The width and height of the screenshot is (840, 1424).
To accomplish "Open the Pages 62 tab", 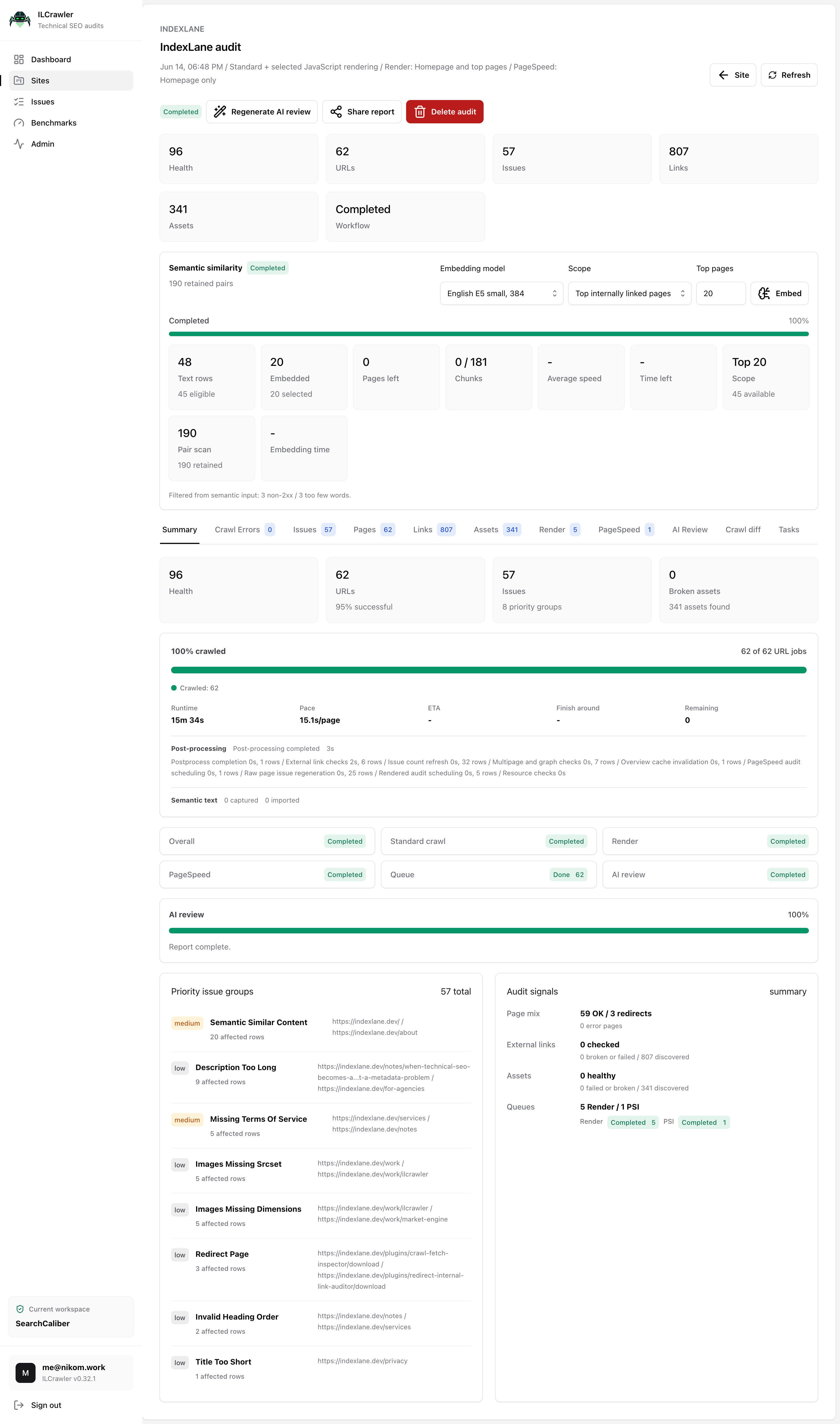I will pos(374,530).
